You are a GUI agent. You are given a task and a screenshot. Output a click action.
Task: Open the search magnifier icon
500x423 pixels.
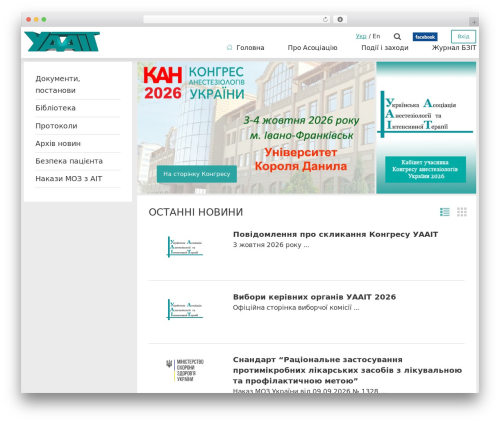397,37
